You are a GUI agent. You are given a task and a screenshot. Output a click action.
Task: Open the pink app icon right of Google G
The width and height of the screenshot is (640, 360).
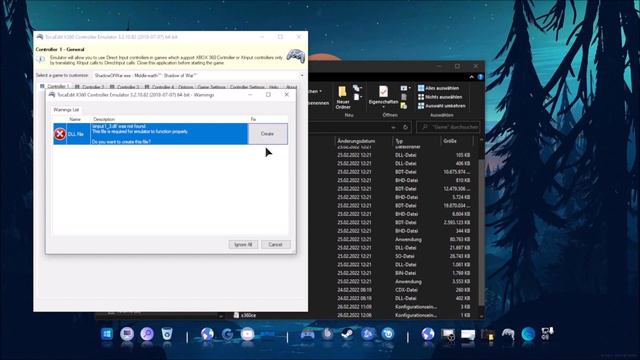coord(247,334)
